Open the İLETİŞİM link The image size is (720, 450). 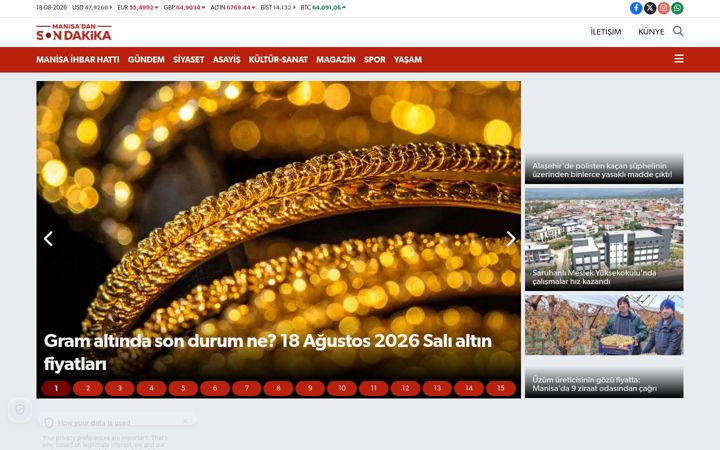[x=606, y=32]
